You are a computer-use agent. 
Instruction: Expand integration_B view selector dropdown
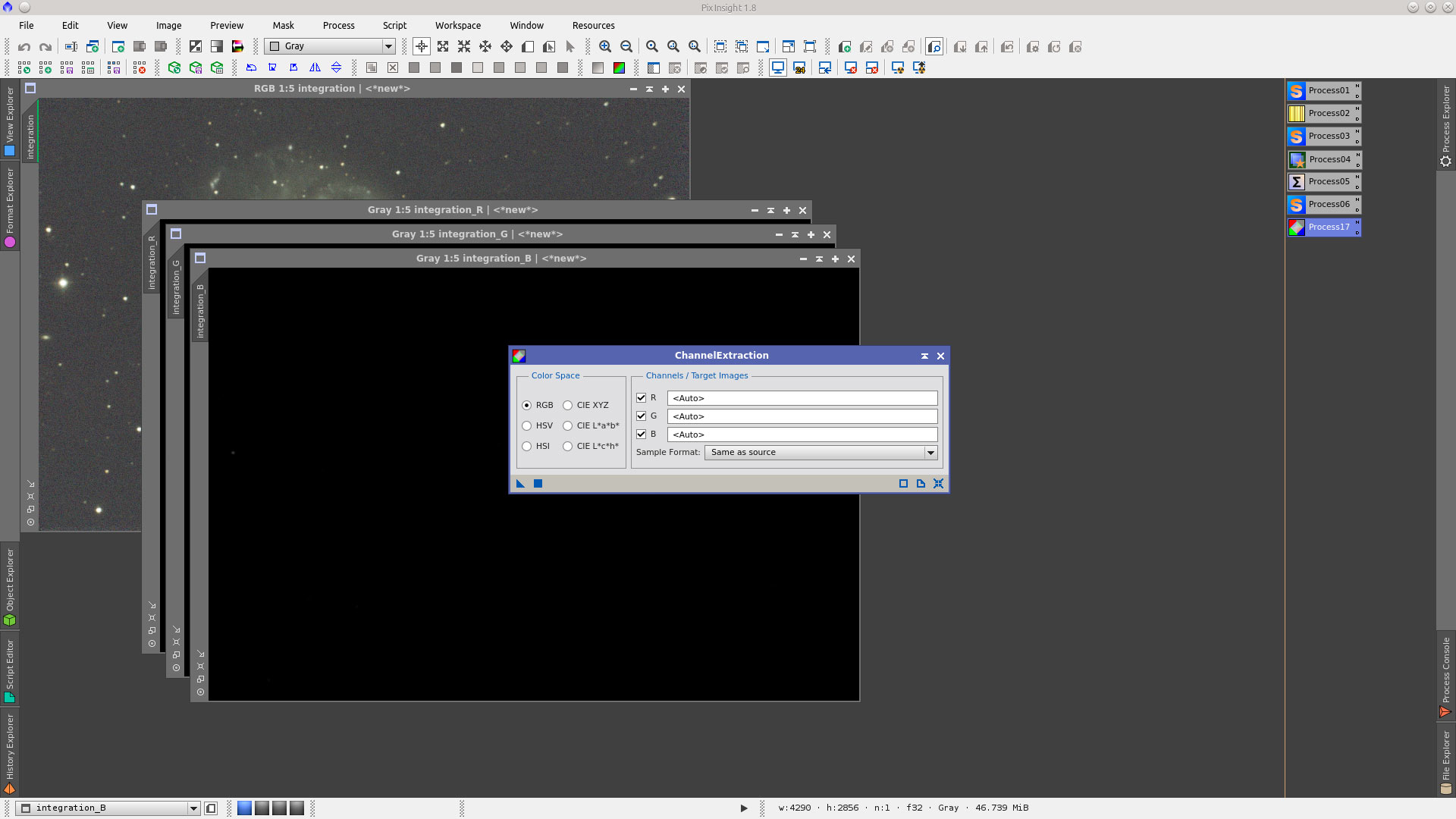point(193,808)
